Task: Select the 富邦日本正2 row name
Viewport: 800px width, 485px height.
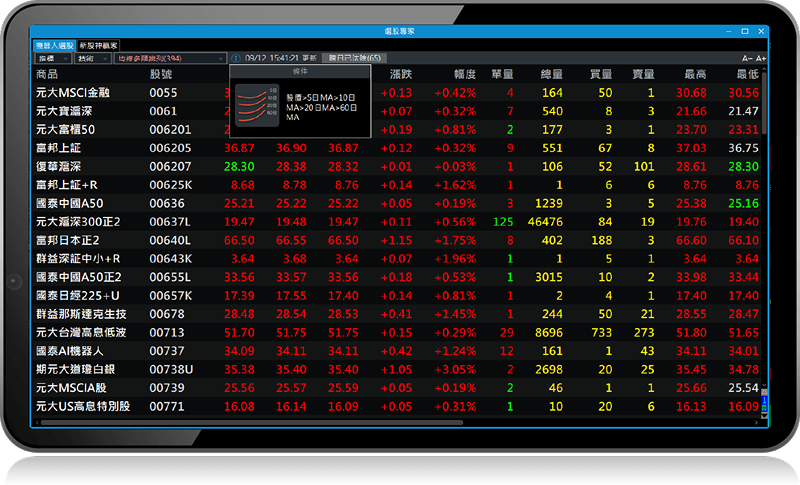Action: pos(68,240)
